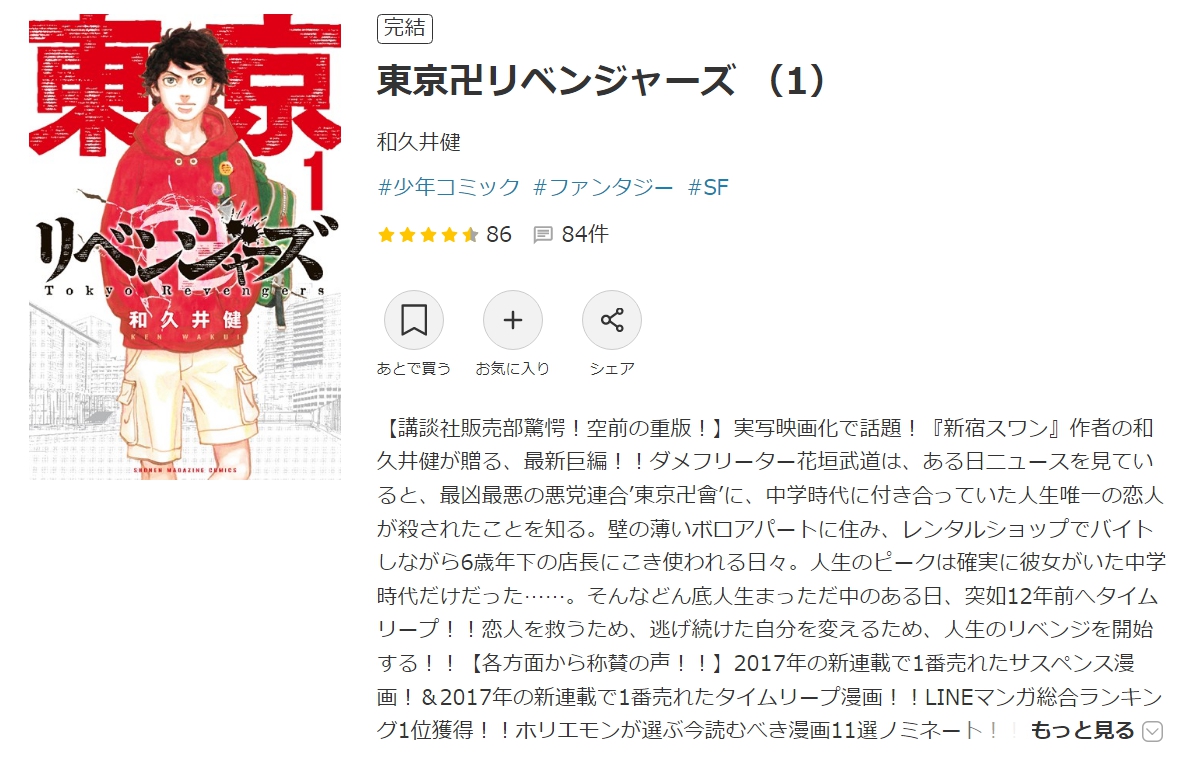This screenshot has width=1188, height=758.
Task: Open the Tokyo Revengers cover thumbnail
Action: pos(185,246)
